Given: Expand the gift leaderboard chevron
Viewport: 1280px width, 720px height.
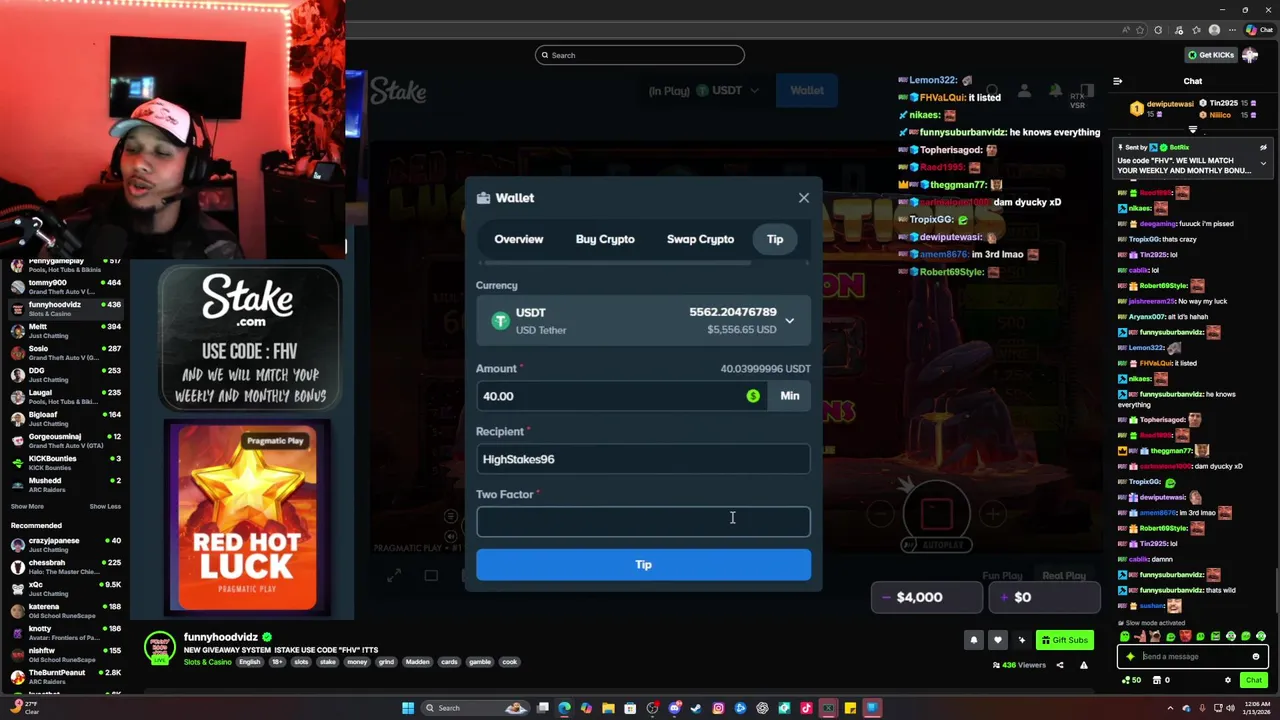Looking at the screenshot, I should coord(1193,129).
